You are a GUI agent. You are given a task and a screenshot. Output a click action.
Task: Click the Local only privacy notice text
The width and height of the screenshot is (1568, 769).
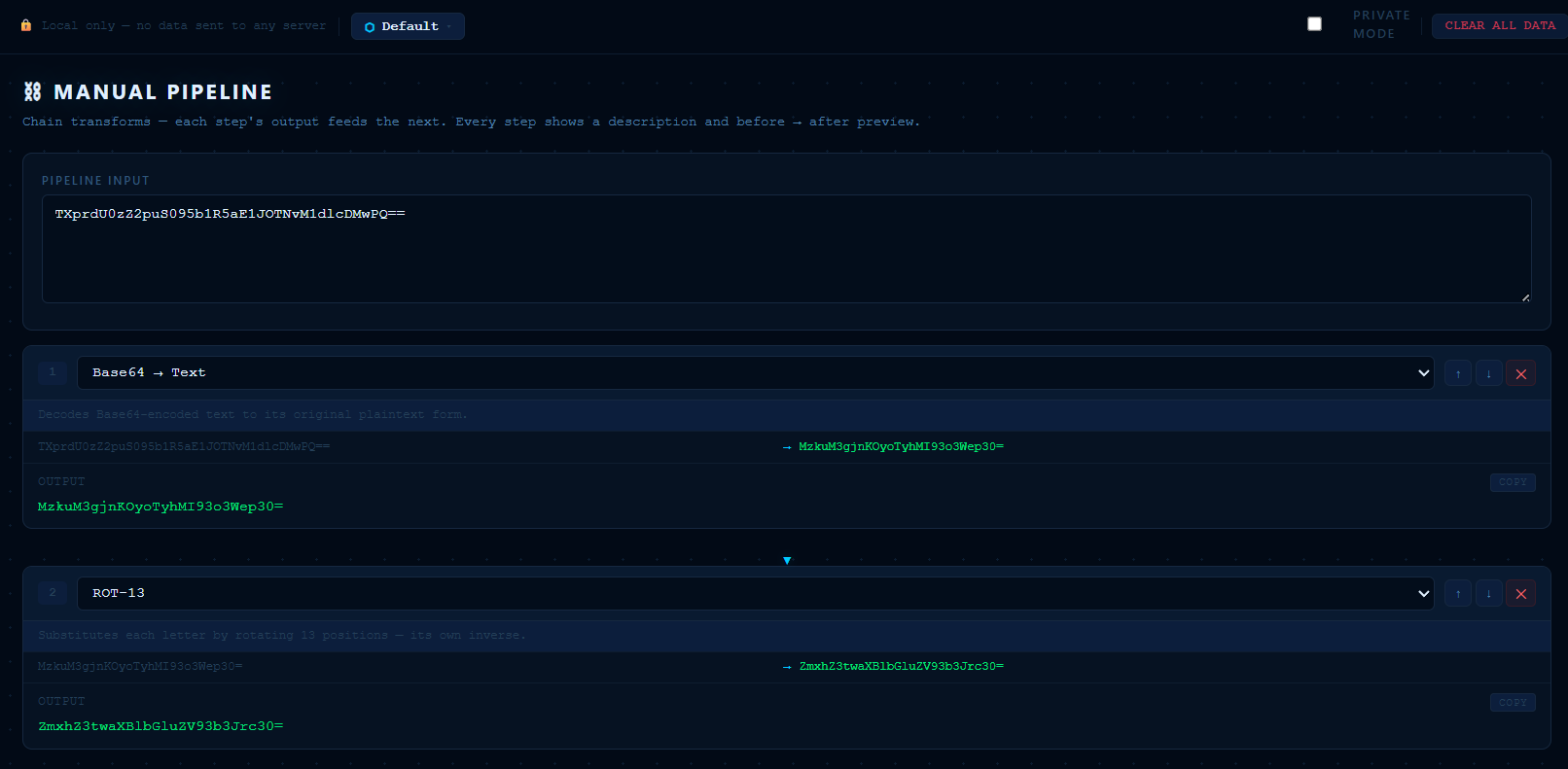[184, 25]
